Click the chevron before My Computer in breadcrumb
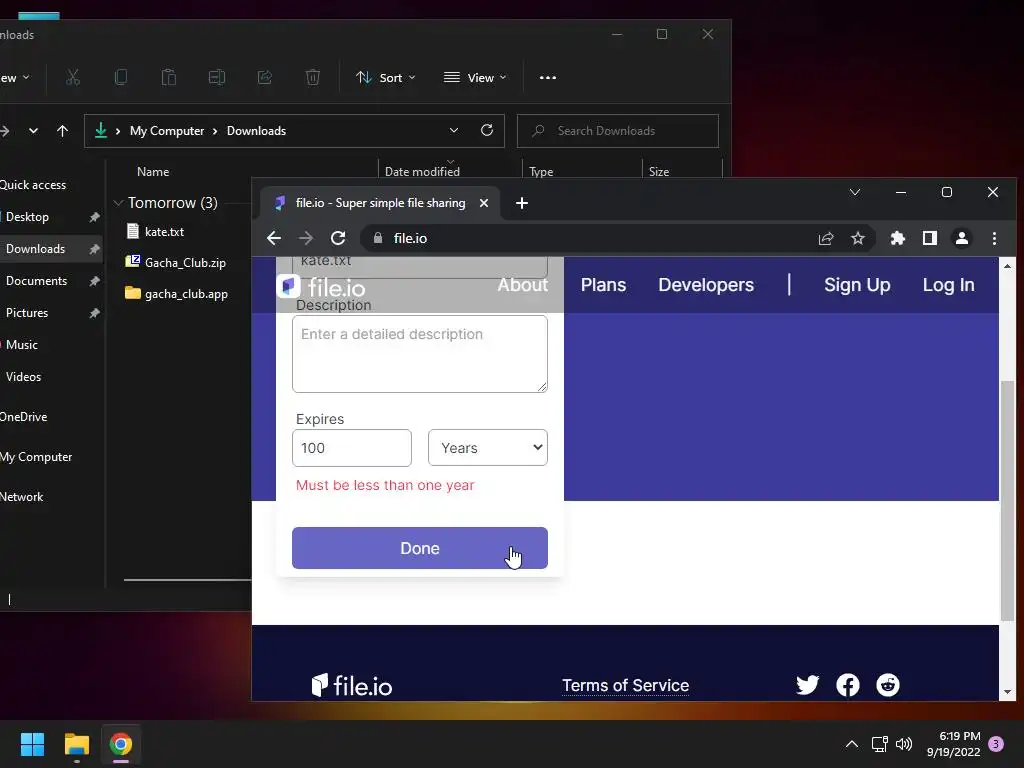Image resolution: width=1024 pixels, height=768 pixels. (118, 131)
